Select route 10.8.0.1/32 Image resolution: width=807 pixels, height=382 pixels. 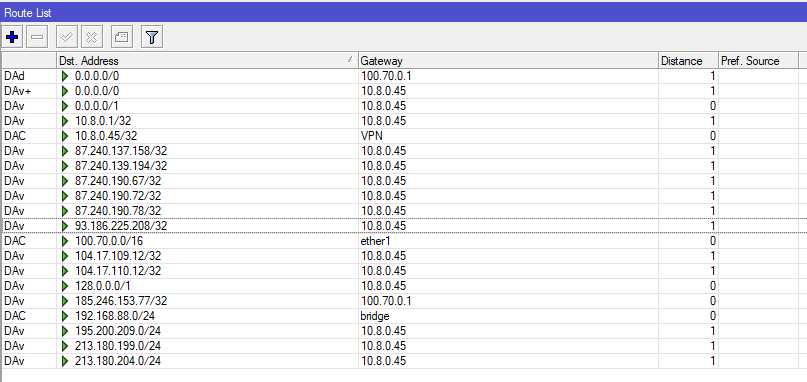[404, 121]
